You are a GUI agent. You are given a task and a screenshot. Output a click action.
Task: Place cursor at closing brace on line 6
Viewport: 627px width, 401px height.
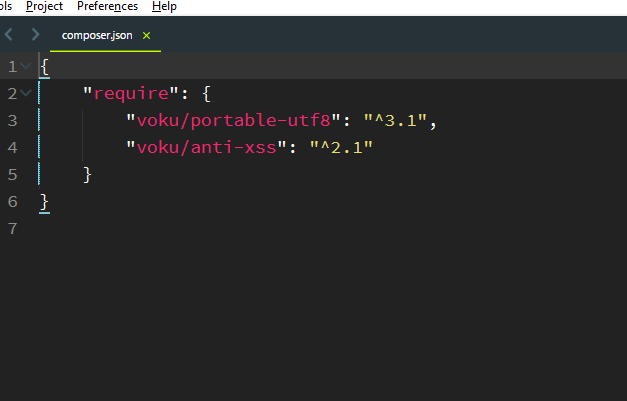(44, 202)
